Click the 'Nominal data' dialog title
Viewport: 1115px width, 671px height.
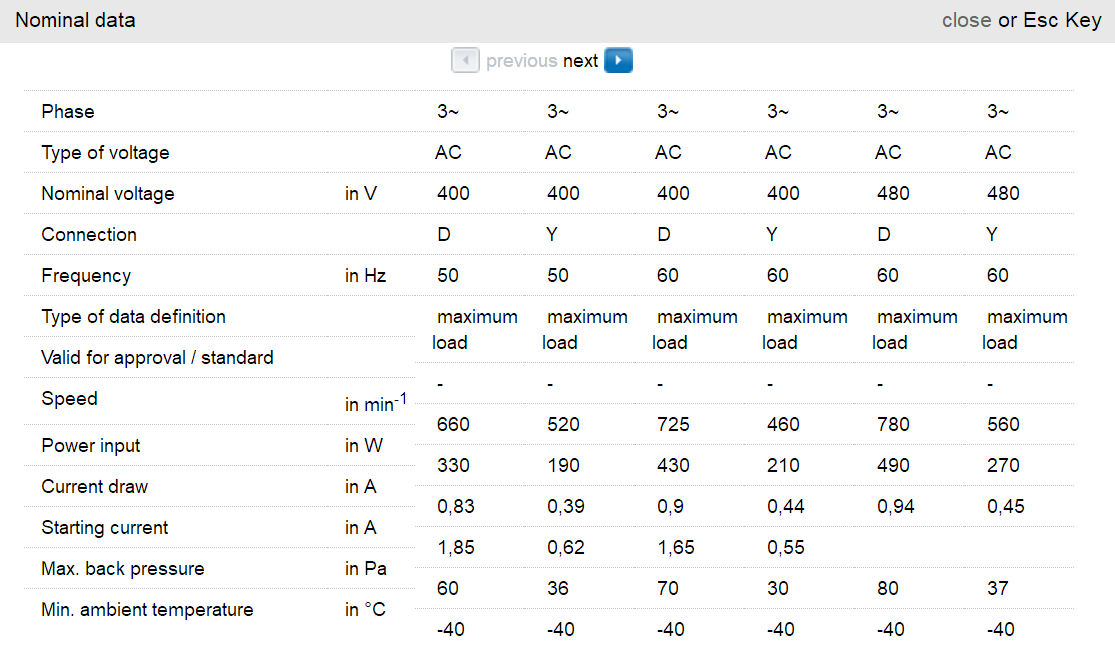pos(75,20)
